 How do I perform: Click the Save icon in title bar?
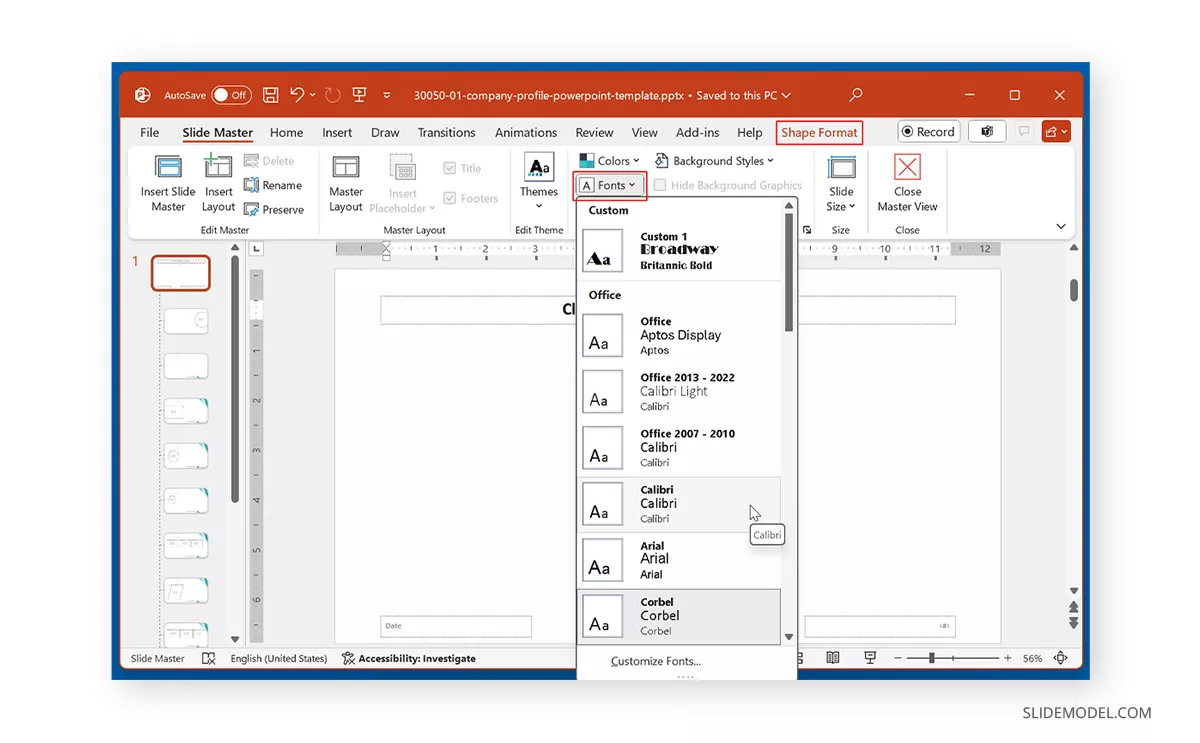point(270,95)
